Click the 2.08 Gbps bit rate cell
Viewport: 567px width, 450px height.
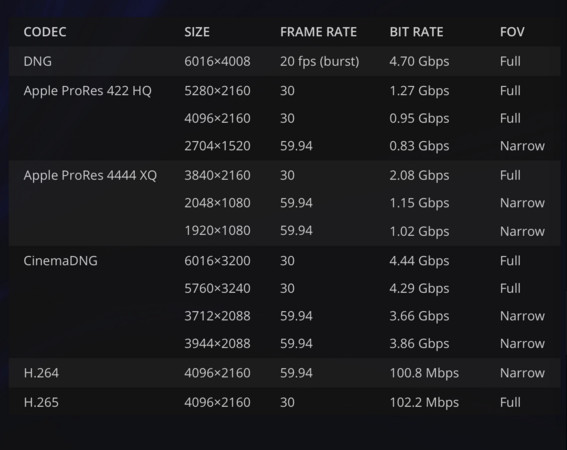[419, 176]
